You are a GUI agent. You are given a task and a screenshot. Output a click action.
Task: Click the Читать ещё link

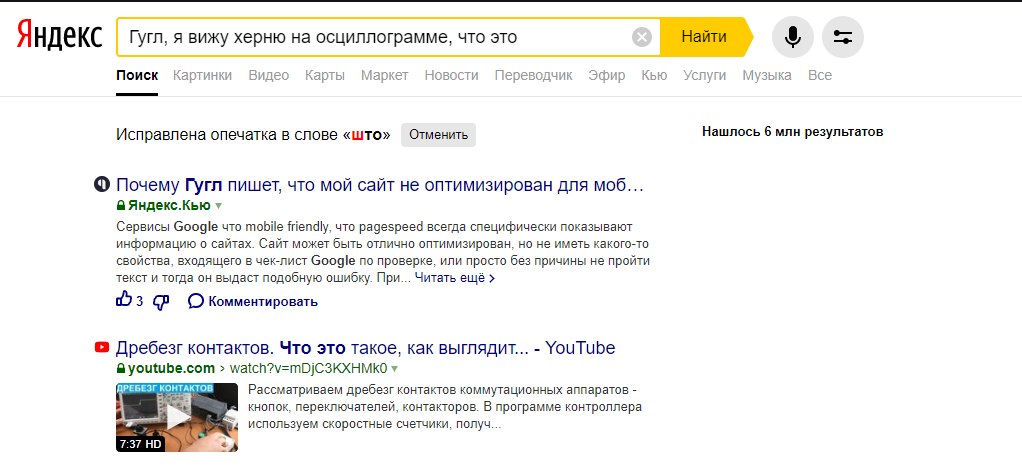455,278
